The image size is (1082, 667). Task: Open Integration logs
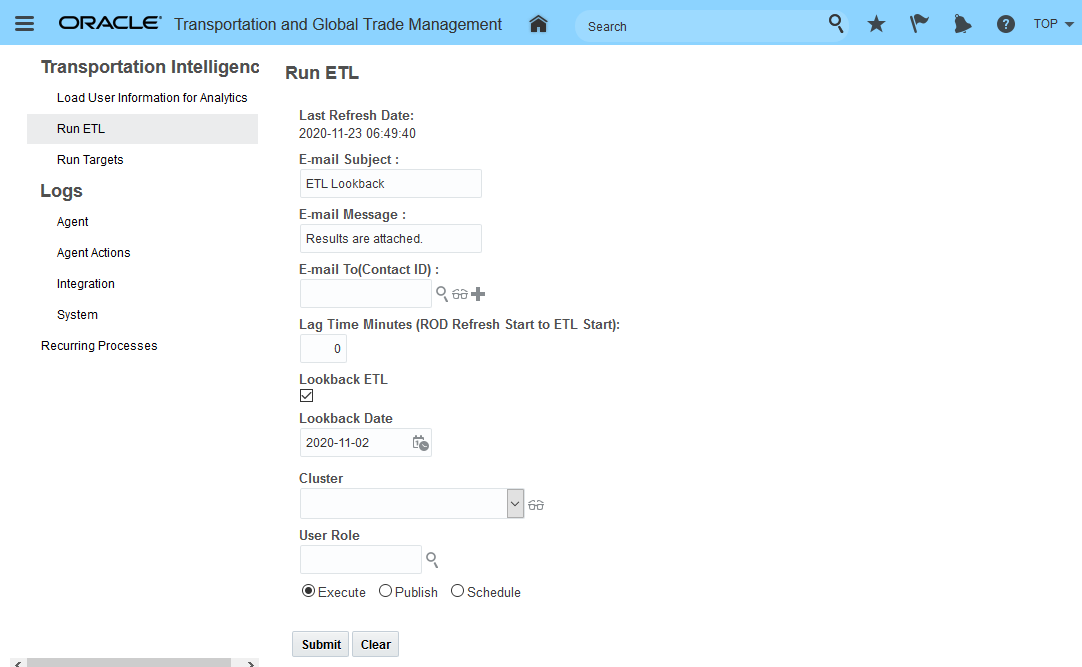point(86,283)
